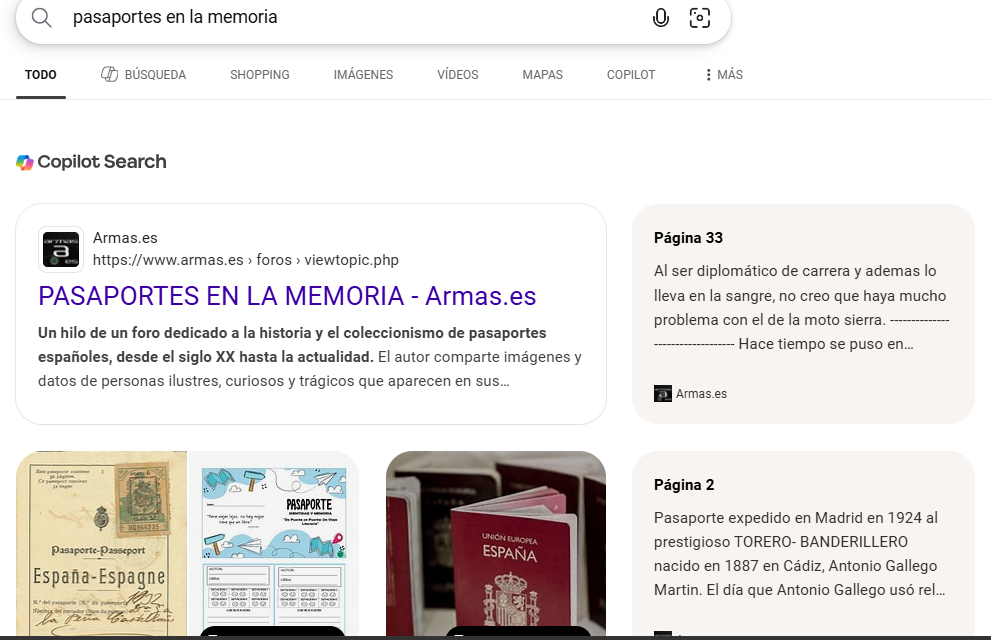Open the old España-Espagne passport image
The width and height of the screenshot is (991, 640).
(102, 543)
